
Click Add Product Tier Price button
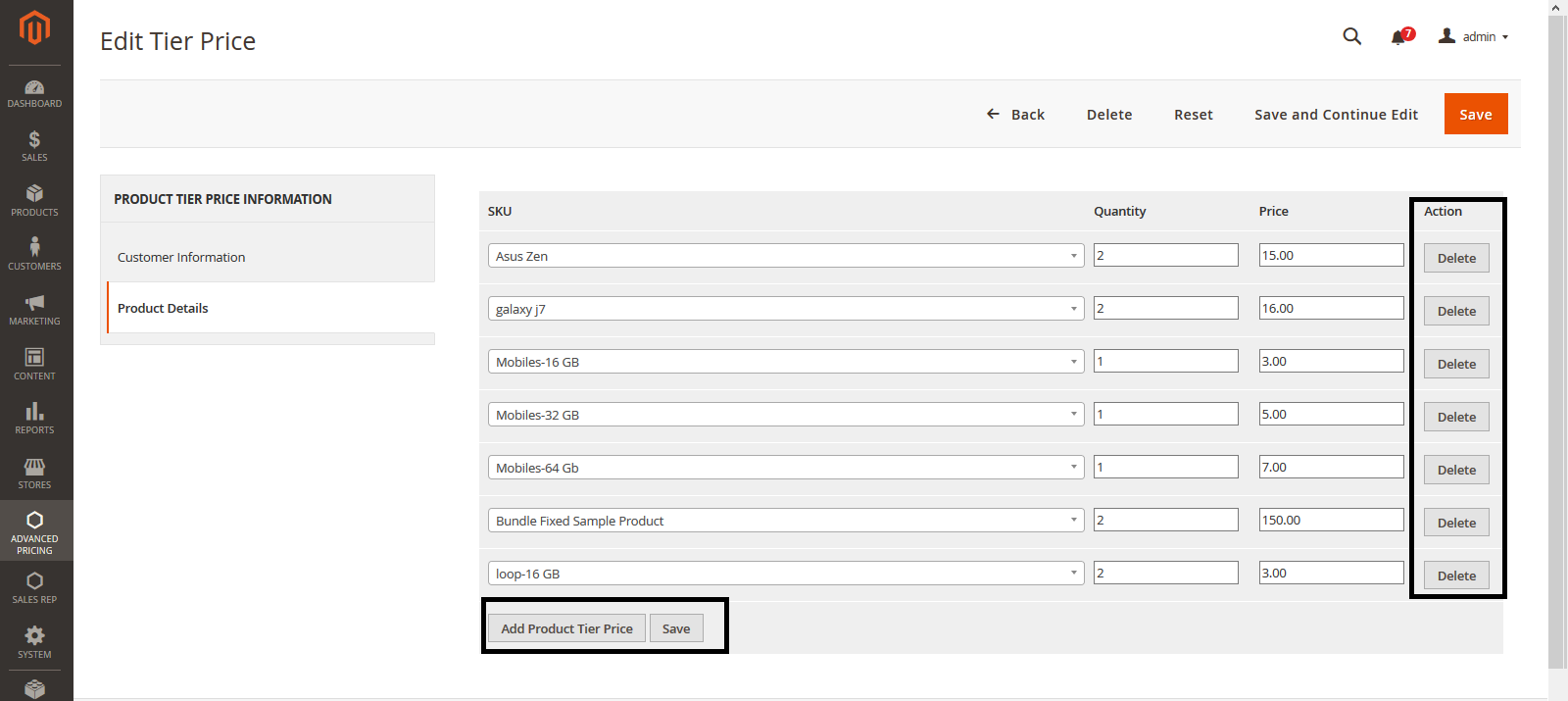coord(567,628)
